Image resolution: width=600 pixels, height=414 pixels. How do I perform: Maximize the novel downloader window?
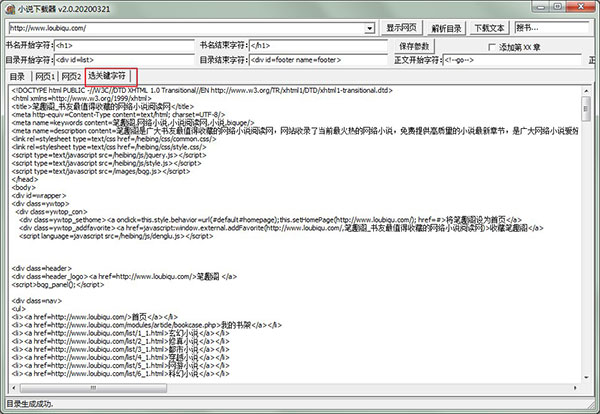pyautogui.click(x=558, y=7)
